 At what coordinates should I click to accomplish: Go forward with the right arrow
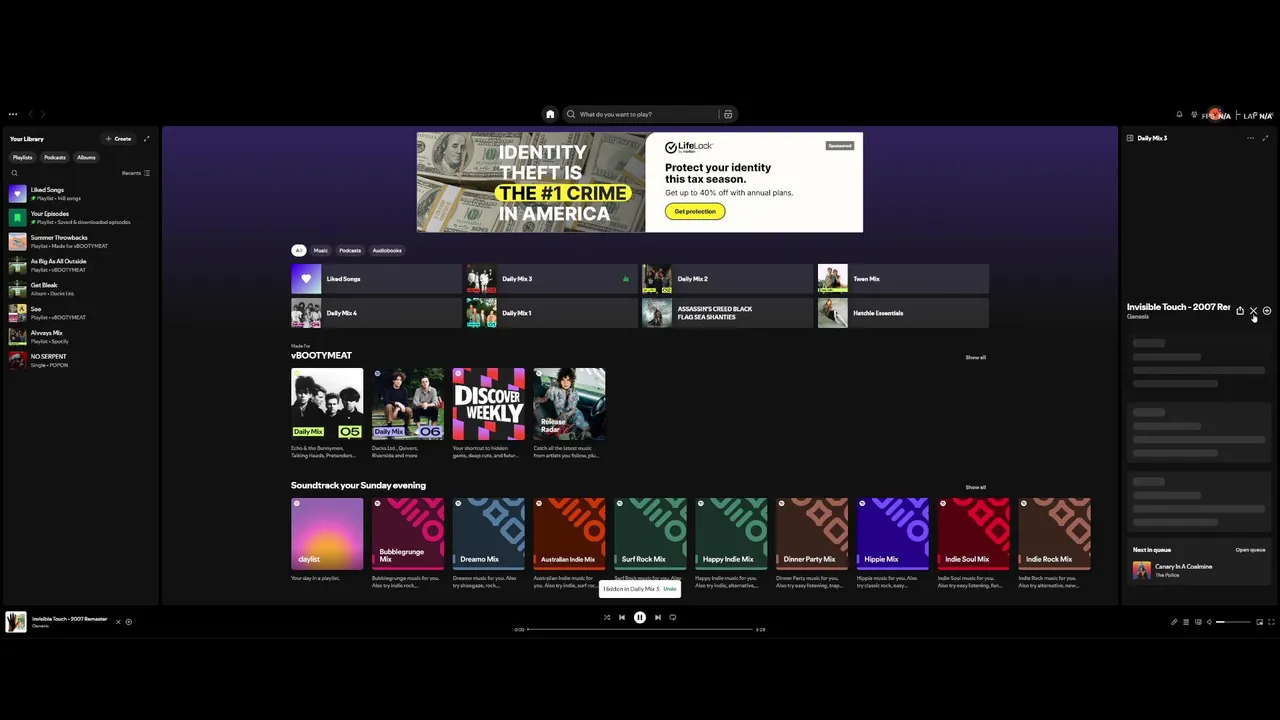(x=43, y=114)
